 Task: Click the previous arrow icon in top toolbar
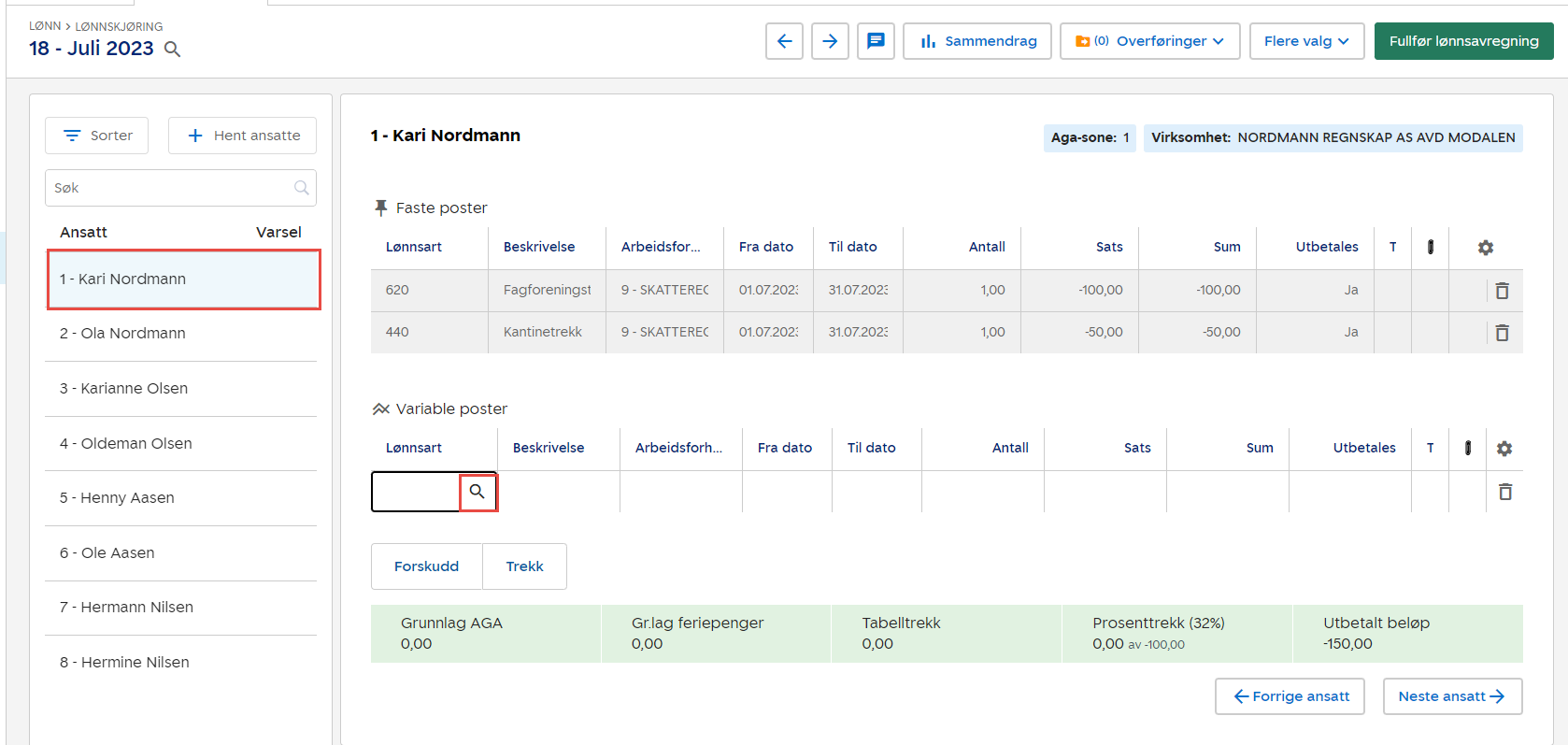pyautogui.click(x=784, y=41)
